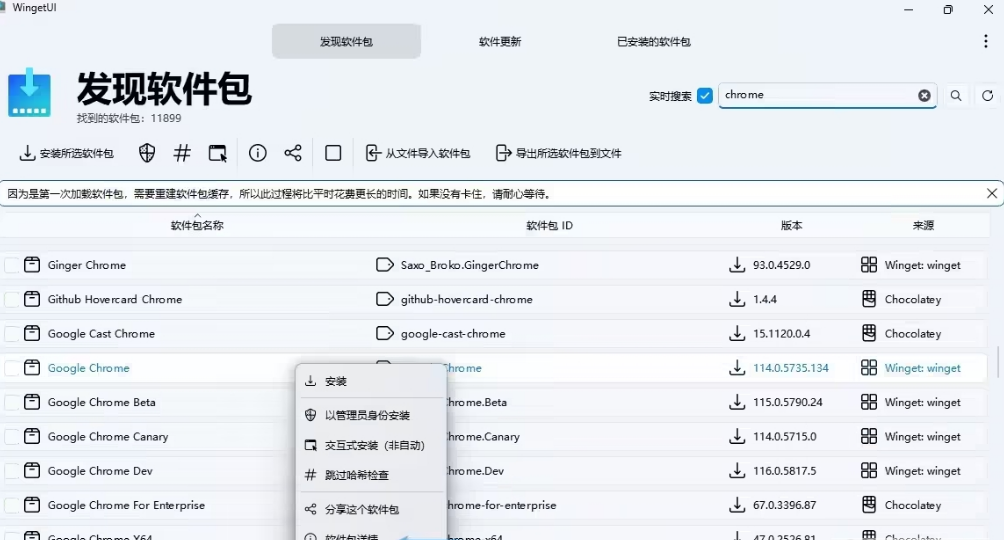Click Chocolatey source icon in Github Hovercard row

coord(869,299)
